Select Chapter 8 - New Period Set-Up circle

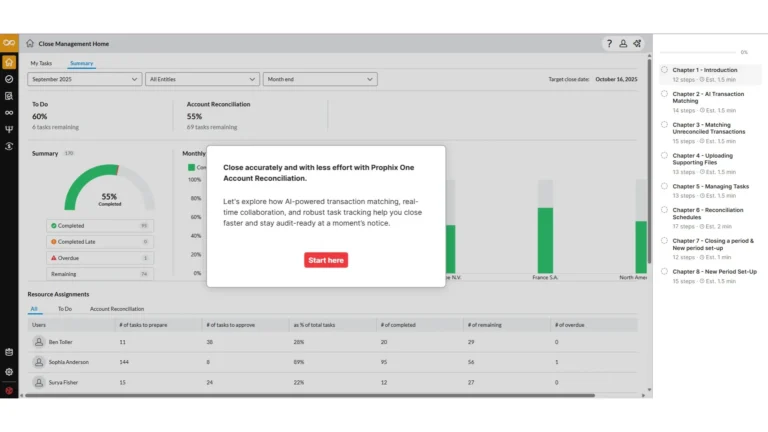664,271
